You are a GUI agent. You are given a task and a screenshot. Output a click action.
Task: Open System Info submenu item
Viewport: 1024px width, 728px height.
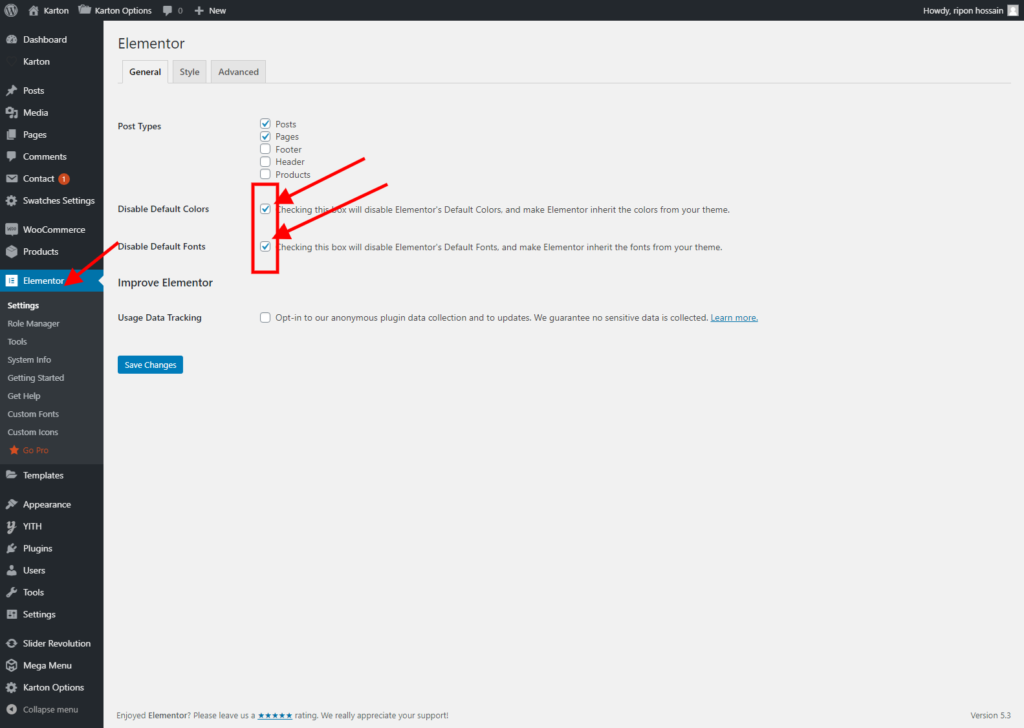[29, 360]
